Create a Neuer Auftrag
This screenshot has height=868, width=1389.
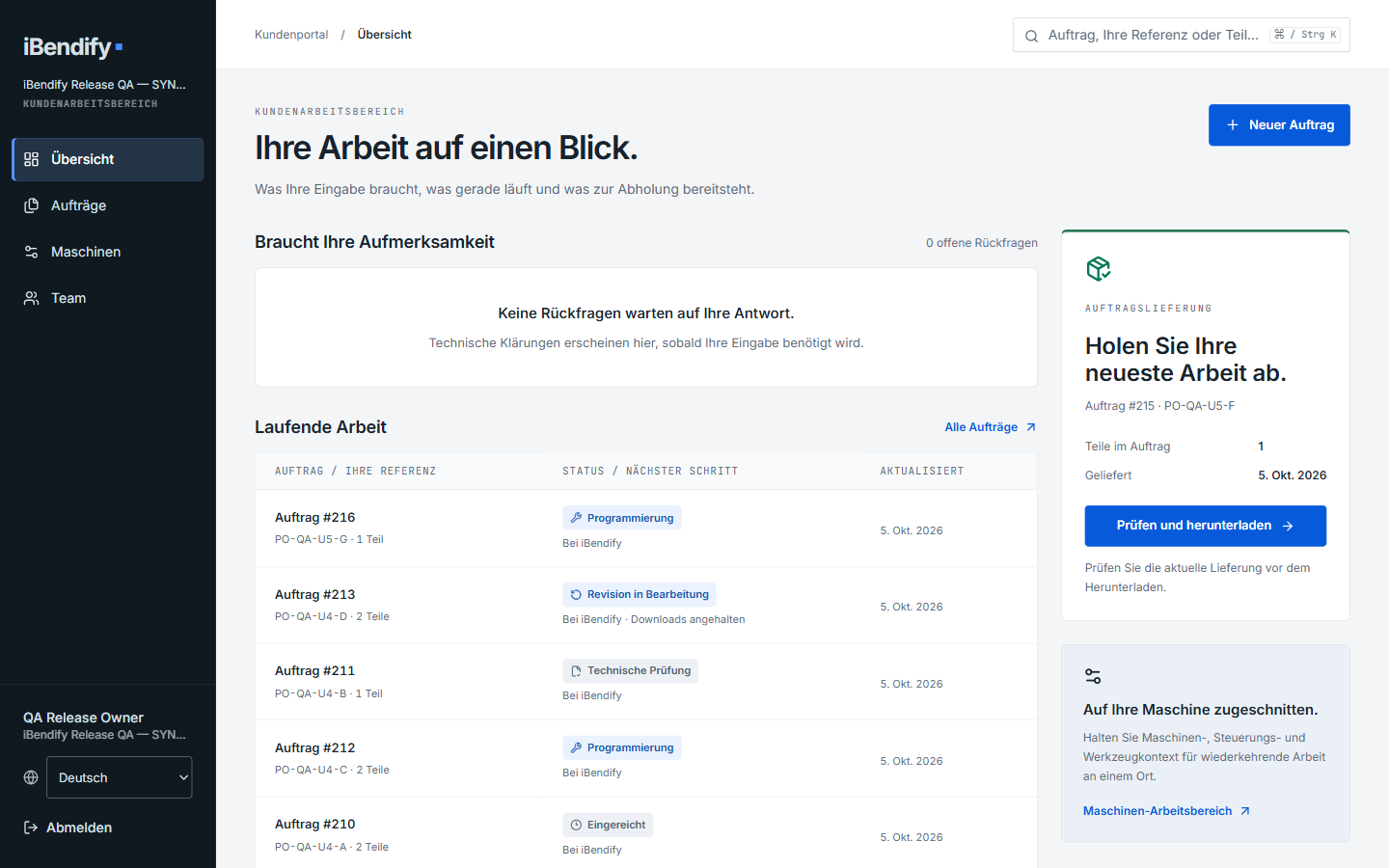point(1279,125)
